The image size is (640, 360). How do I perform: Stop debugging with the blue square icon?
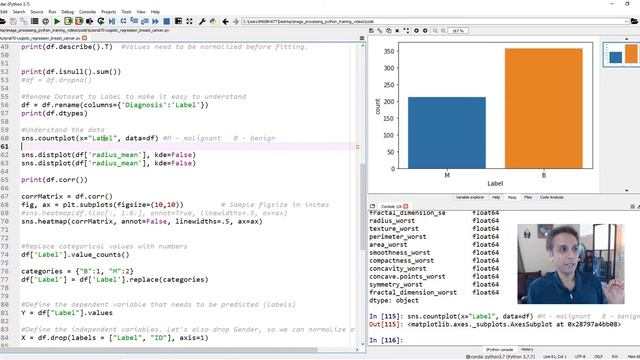(x=167, y=21)
